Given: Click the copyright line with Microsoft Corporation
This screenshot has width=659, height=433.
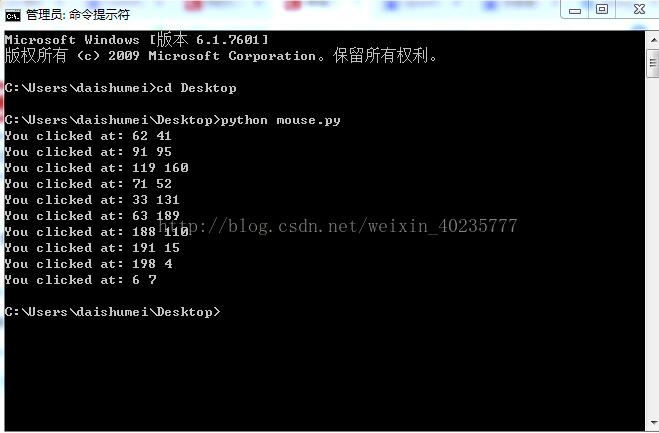Looking at the screenshot, I should (x=221, y=55).
